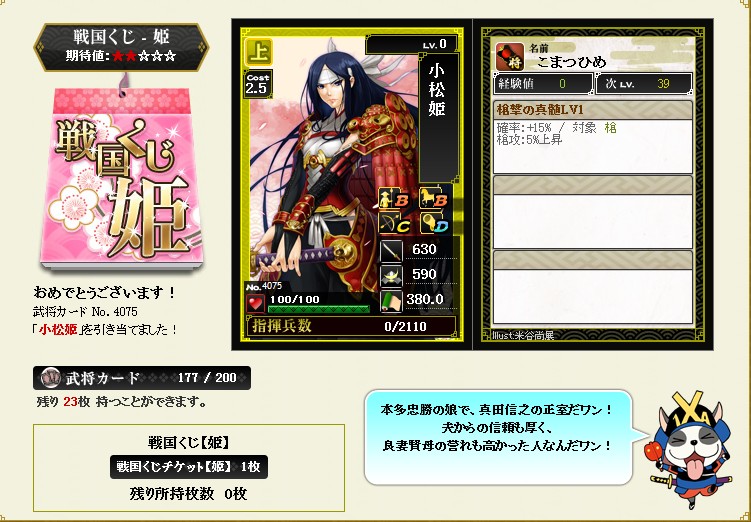Click the bow aptitude C icon
Viewport: 751px width, 522px height.
tap(393, 223)
